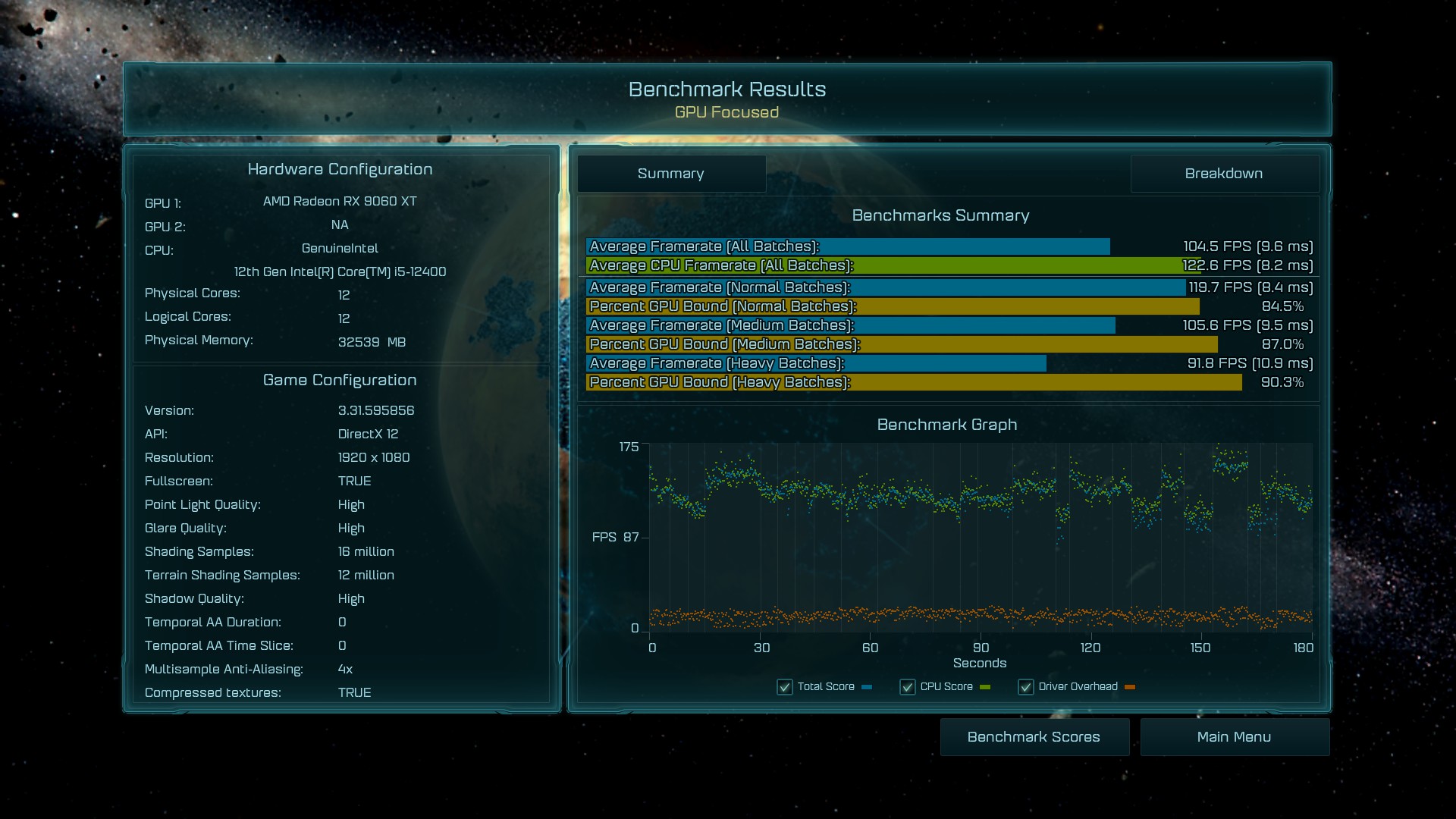Click the orange Driver Overhead legend swatch
Viewport: 1456px width, 819px height.
pyautogui.click(x=1130, y=687)
